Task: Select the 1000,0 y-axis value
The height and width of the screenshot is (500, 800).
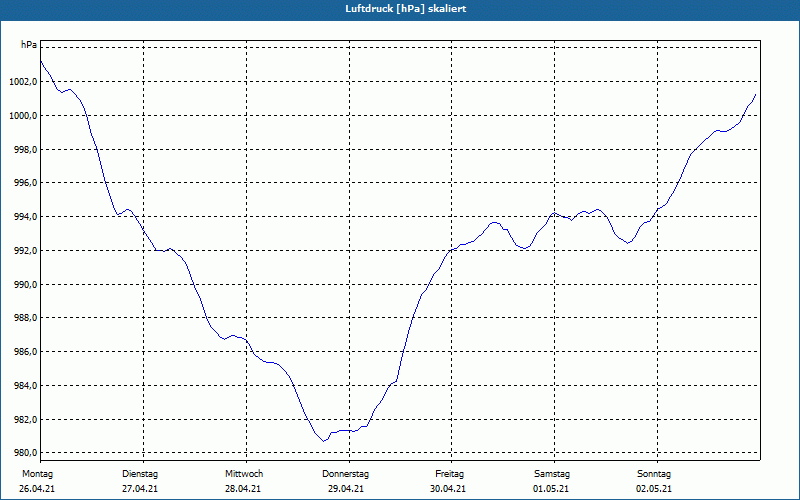Action: click(x=22, y=115)
